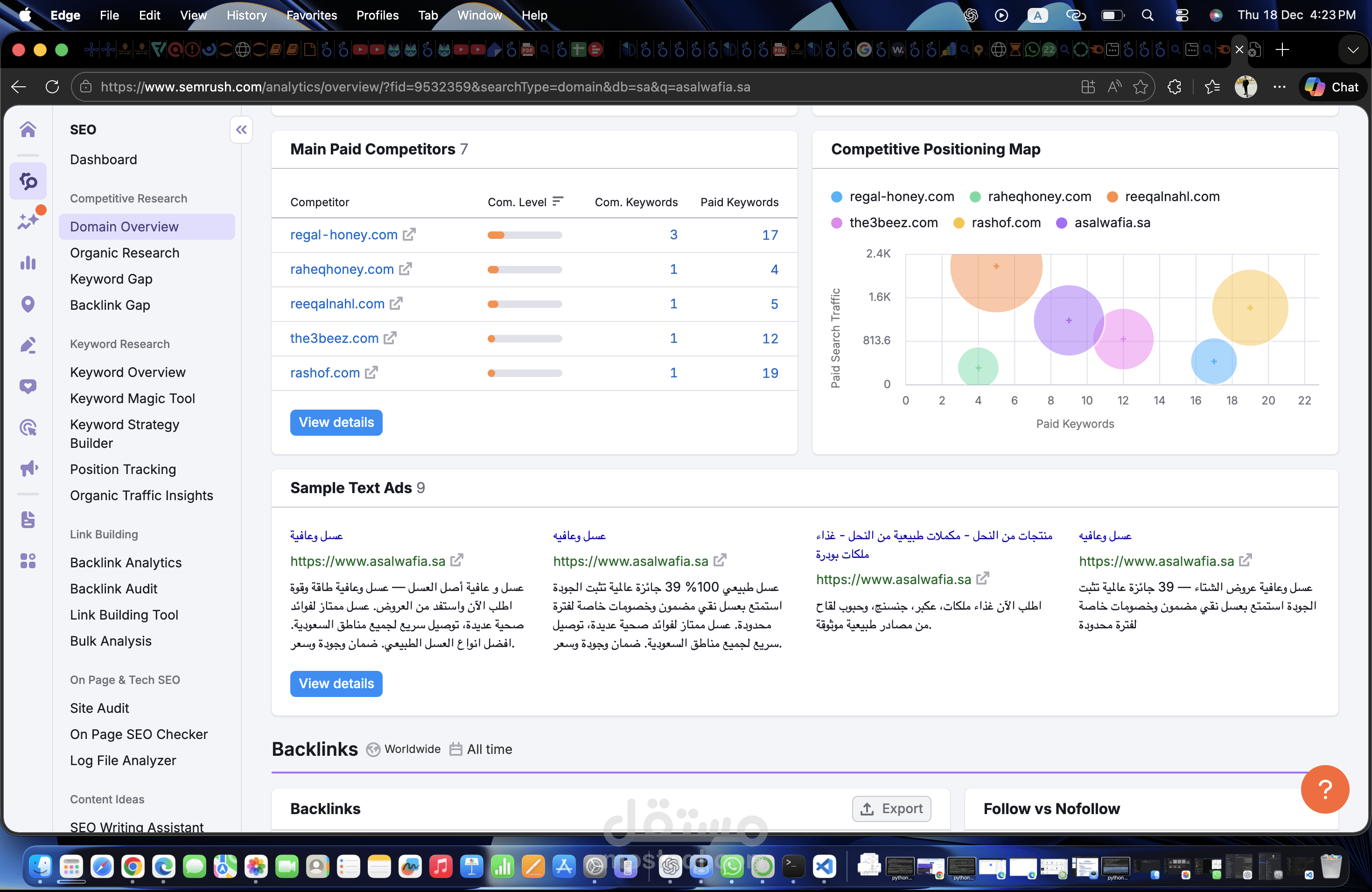The width and height of the screenshot is (1372, 892).
Task: Open the Traffic & Market bar chart icon
Action: tap(28, 263)
